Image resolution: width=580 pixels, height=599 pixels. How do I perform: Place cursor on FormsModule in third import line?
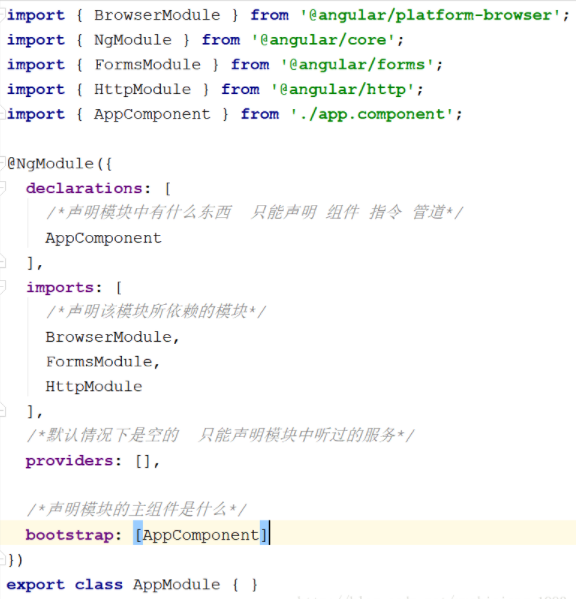point(147,65)
